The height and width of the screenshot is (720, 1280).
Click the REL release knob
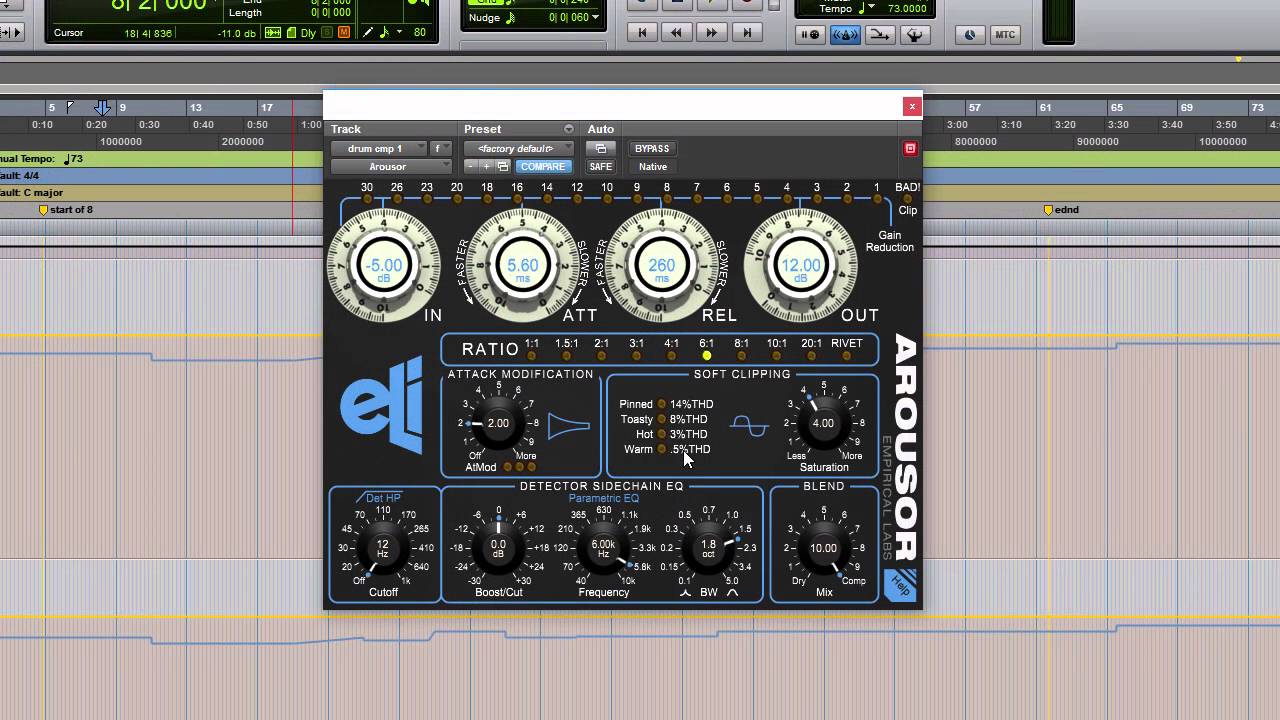tap(662, 265)
